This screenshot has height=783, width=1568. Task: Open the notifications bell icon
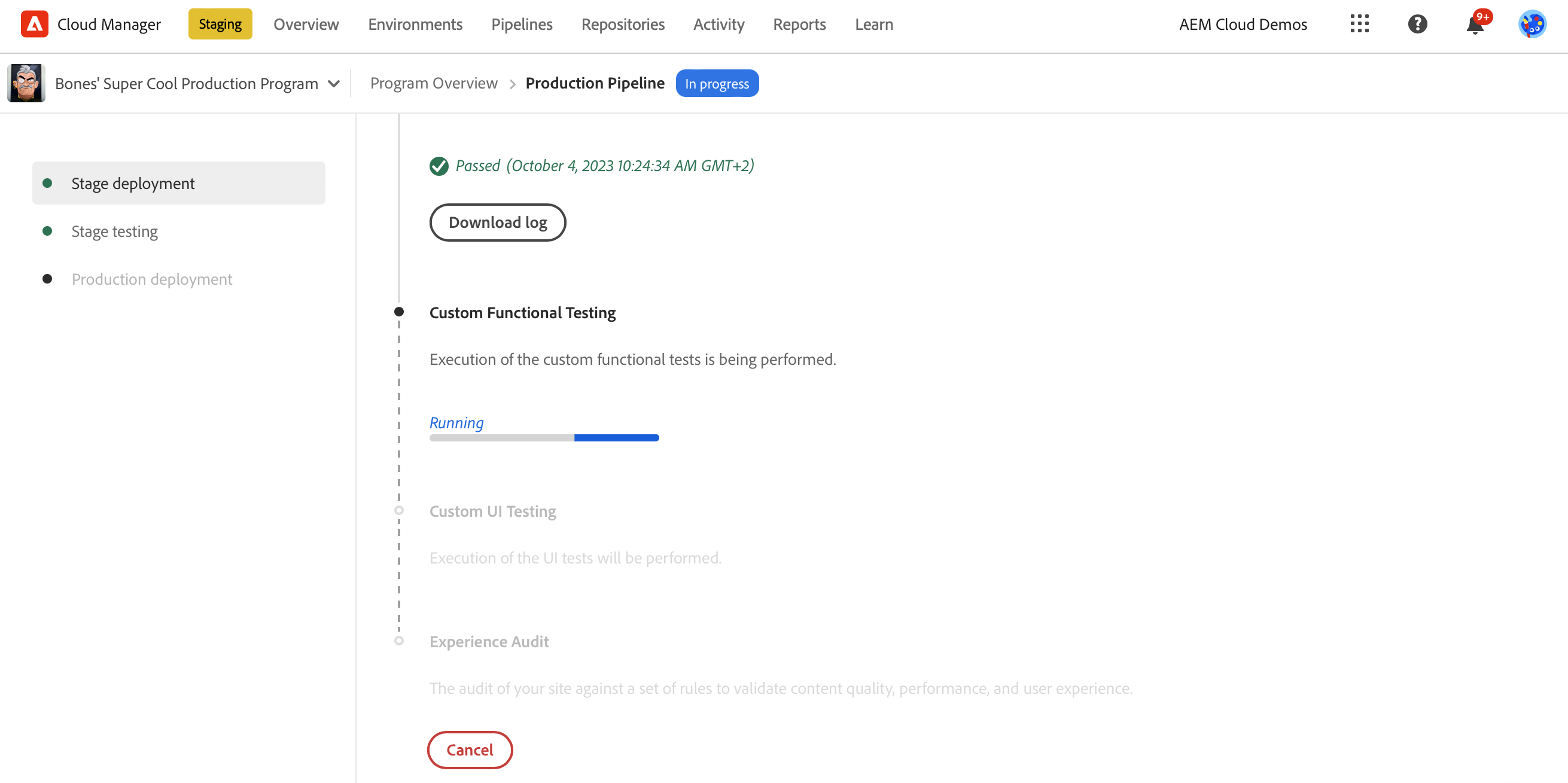[x=1474, y=26]
